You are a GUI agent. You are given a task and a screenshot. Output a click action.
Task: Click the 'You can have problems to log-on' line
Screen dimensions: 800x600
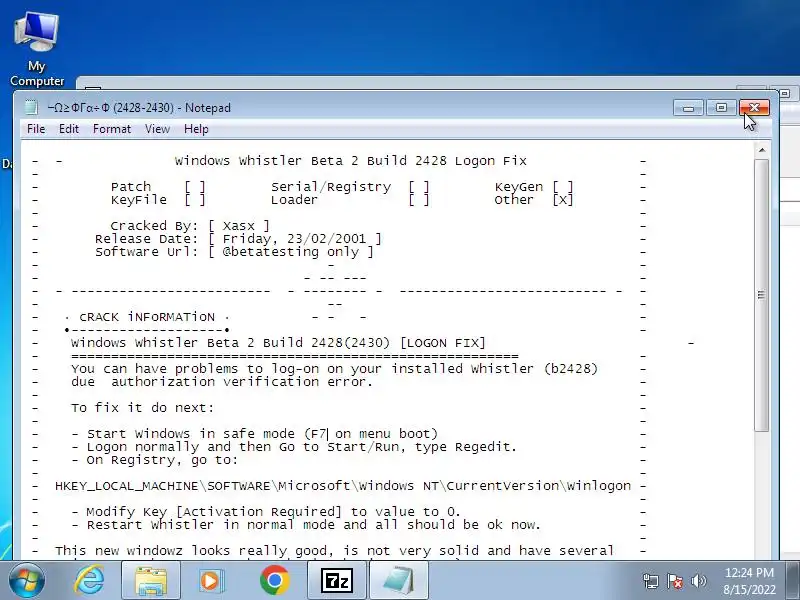[x=334, y=369]
